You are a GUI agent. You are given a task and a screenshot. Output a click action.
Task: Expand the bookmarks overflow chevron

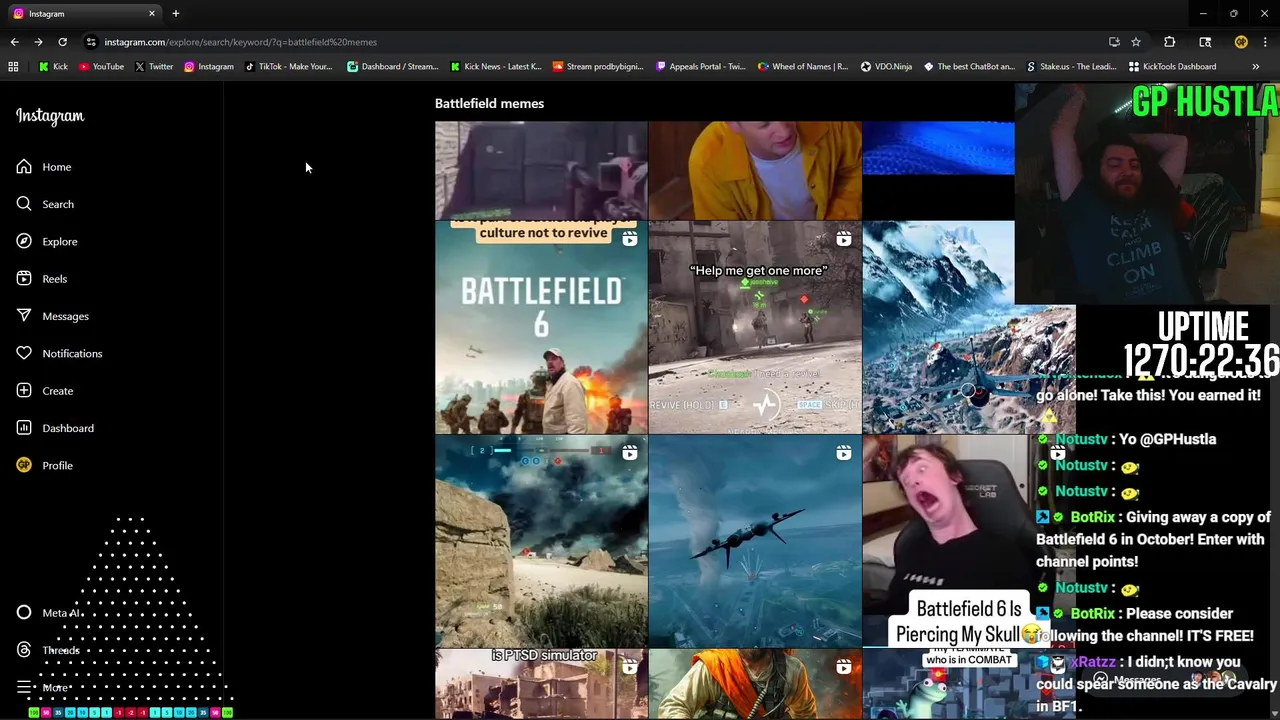pos(1255,67)
